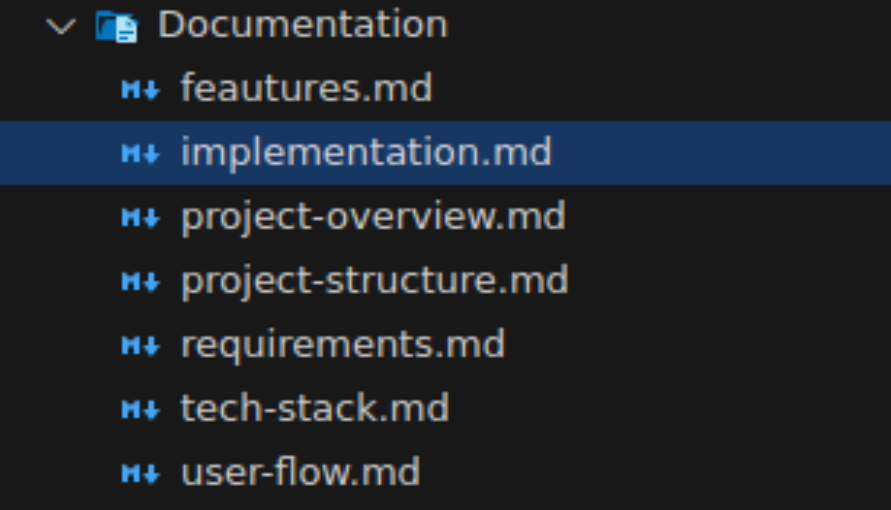Click the markdown icon beside user-flow.md

[140, 473]
